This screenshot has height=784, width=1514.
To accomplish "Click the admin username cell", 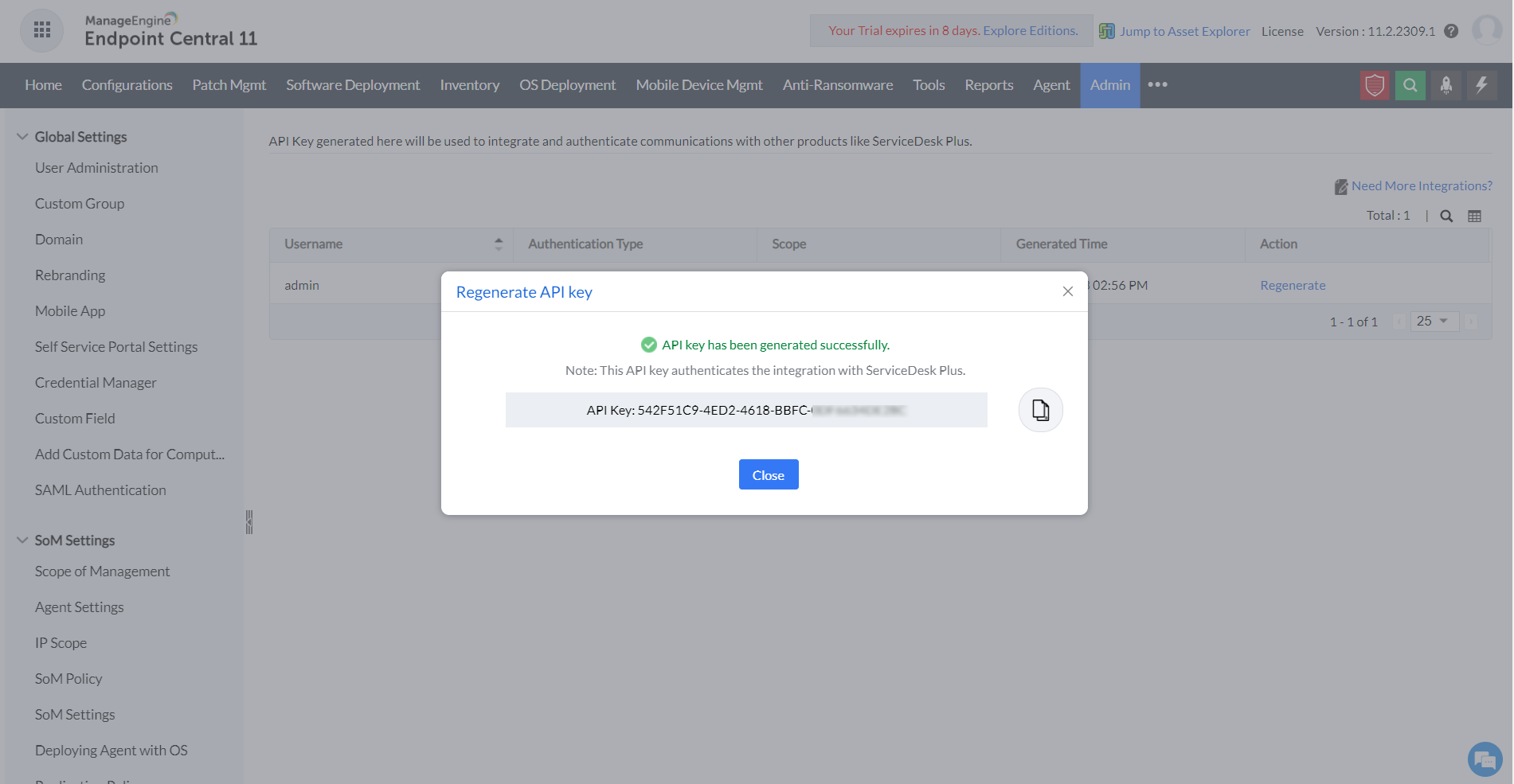I will 302,285.
